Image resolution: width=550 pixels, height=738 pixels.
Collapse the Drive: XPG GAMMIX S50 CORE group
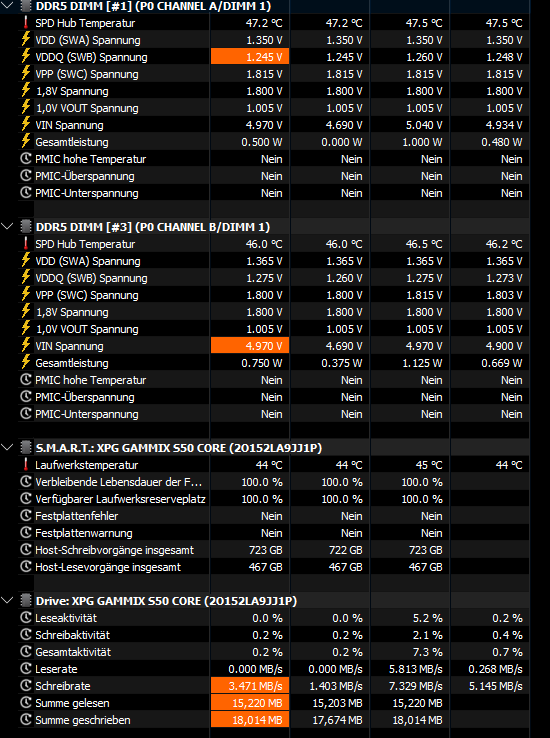7,601
